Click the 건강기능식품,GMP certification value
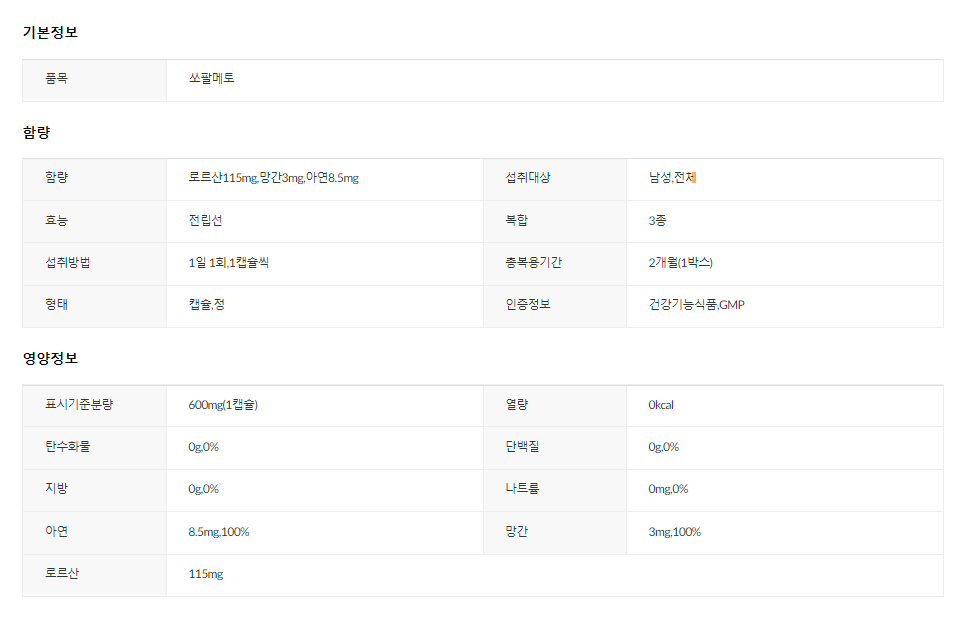 pyautogui.click(x=696, y=304)
